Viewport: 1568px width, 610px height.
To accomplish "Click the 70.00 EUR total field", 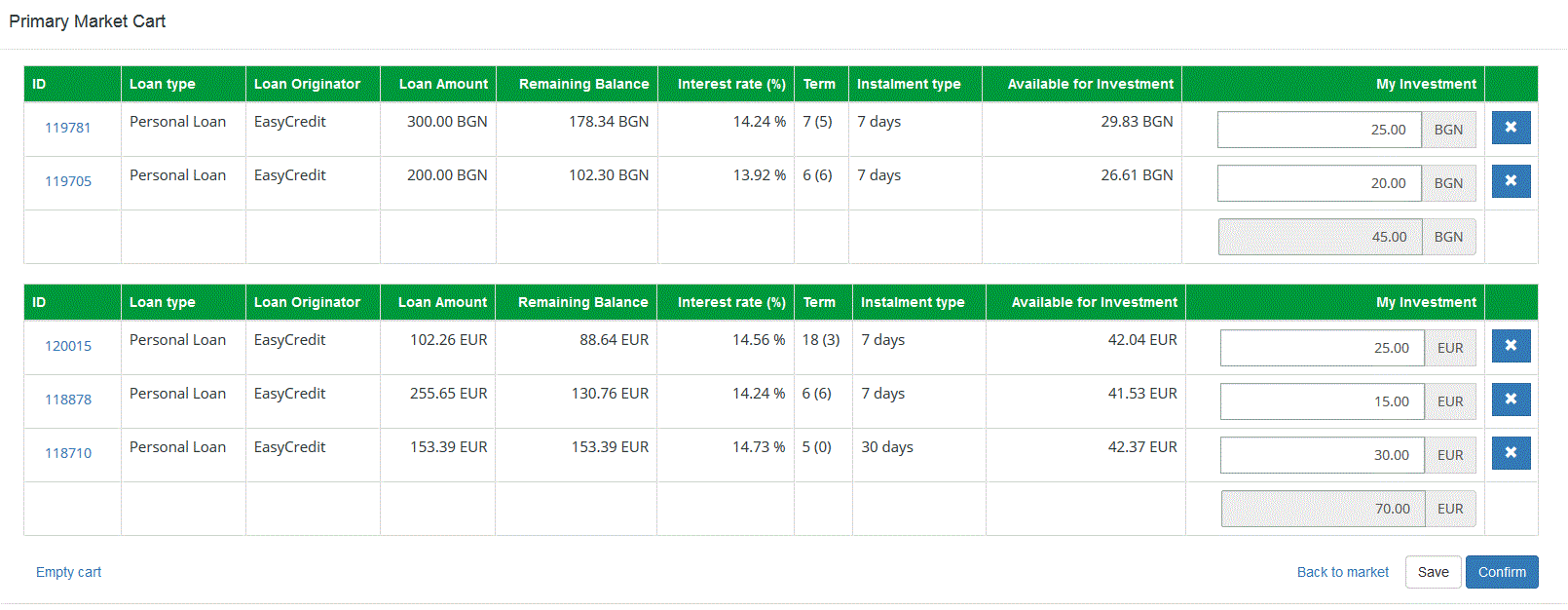I will (1324, 509).
